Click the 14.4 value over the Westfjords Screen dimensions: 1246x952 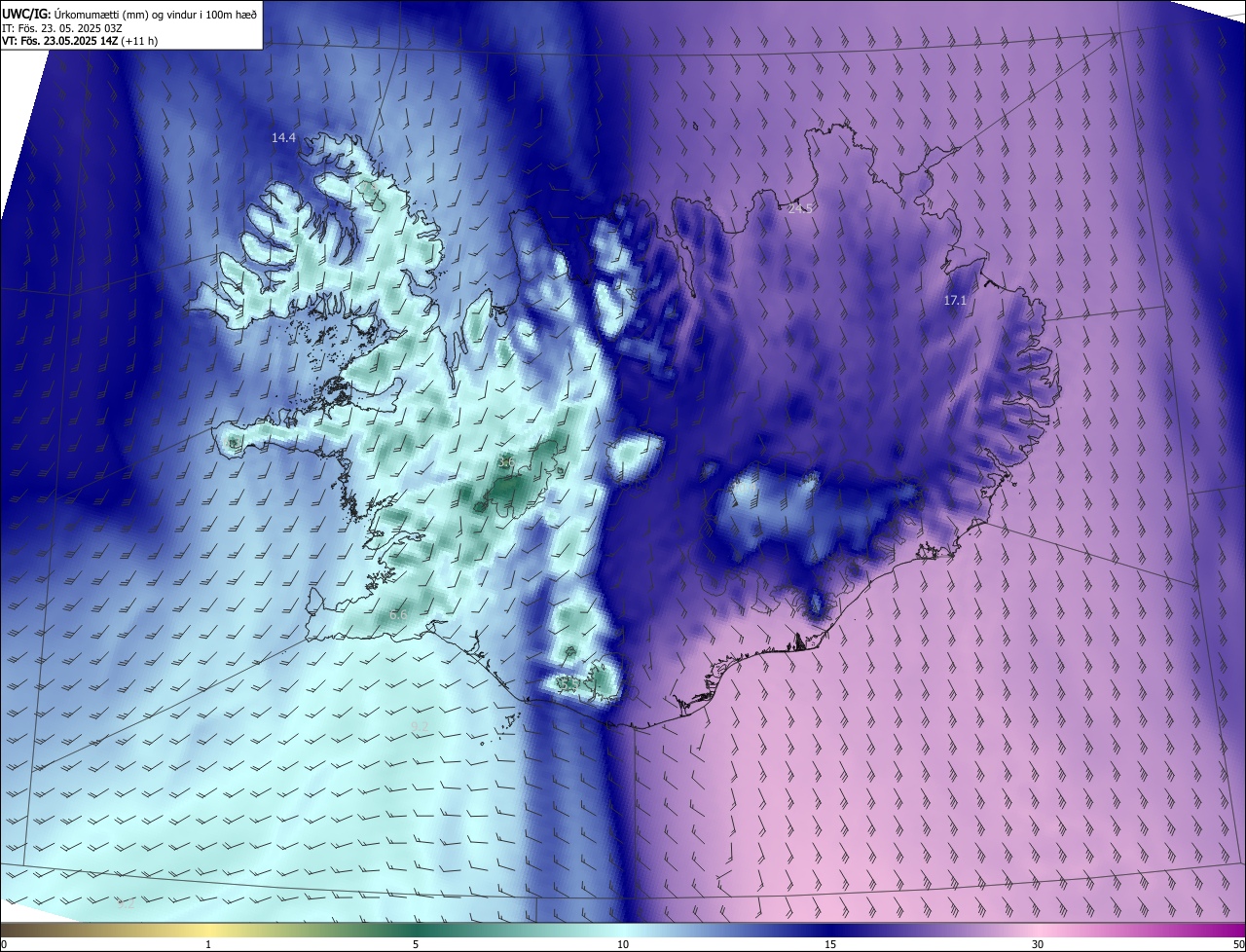pyautogui.click(x=283, y=138)
